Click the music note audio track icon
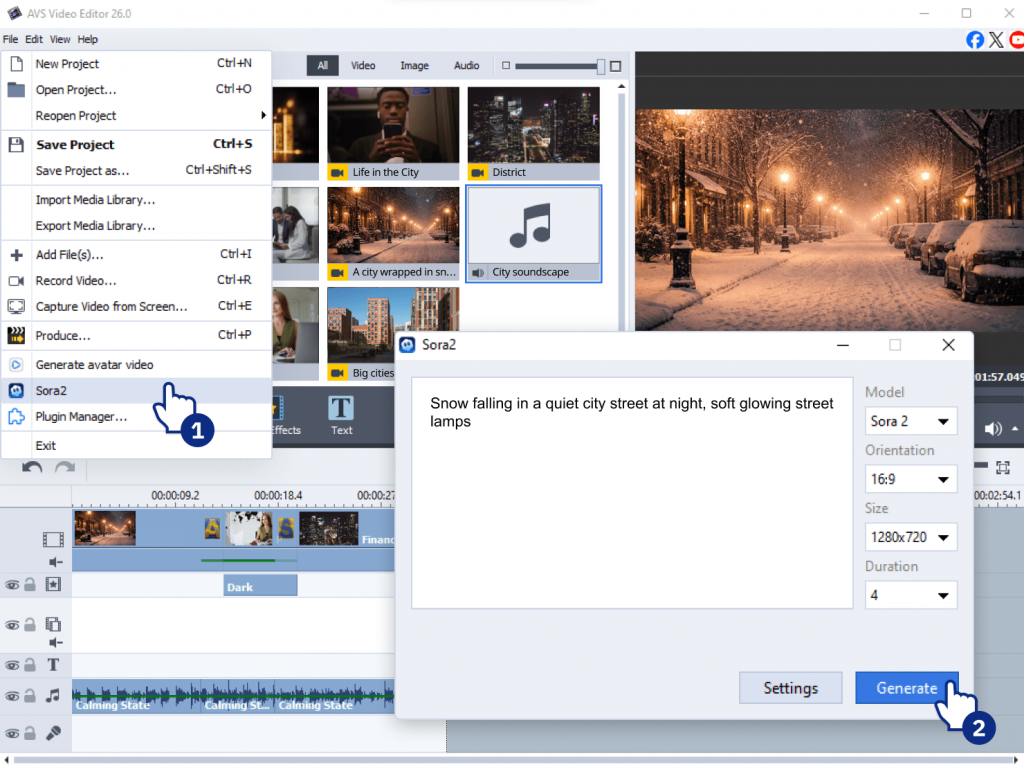 tap(53, 695)
